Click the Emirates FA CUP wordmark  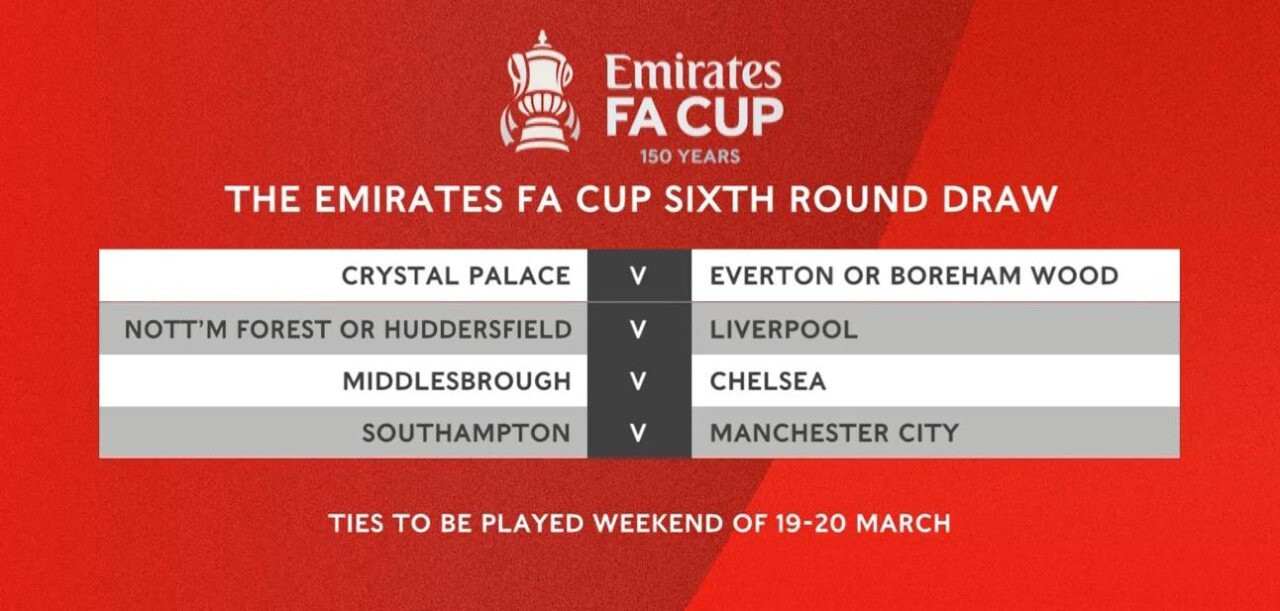(x=694, y=97)
